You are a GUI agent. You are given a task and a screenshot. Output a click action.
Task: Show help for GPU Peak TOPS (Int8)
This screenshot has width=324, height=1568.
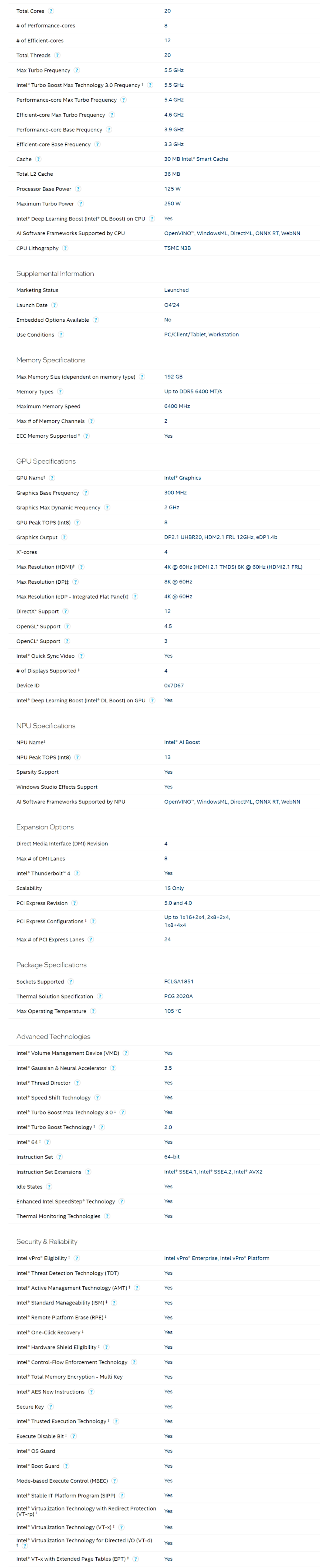(77, 522)
